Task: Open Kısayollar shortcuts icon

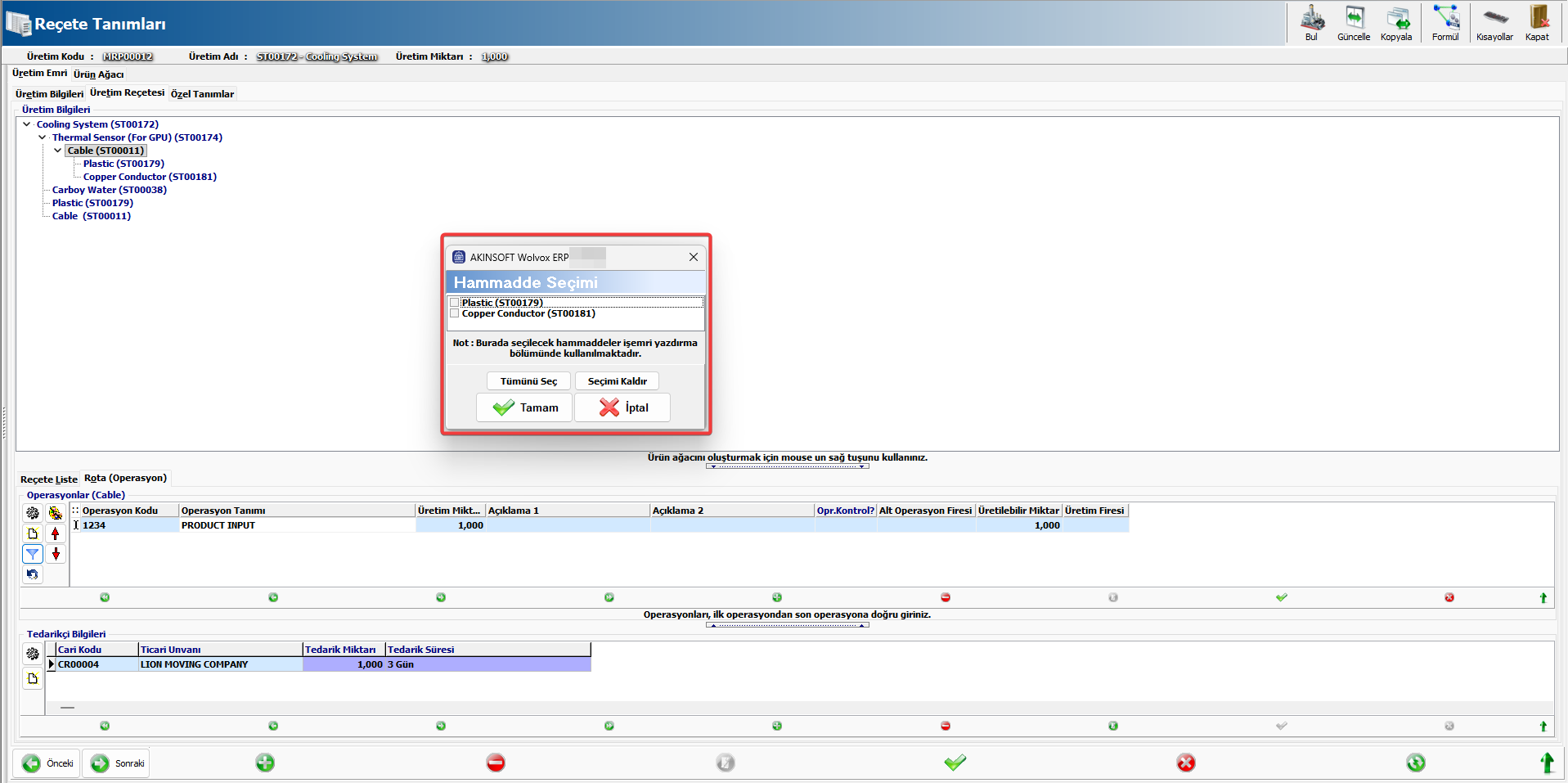Action: click(x=1494, y=22)
